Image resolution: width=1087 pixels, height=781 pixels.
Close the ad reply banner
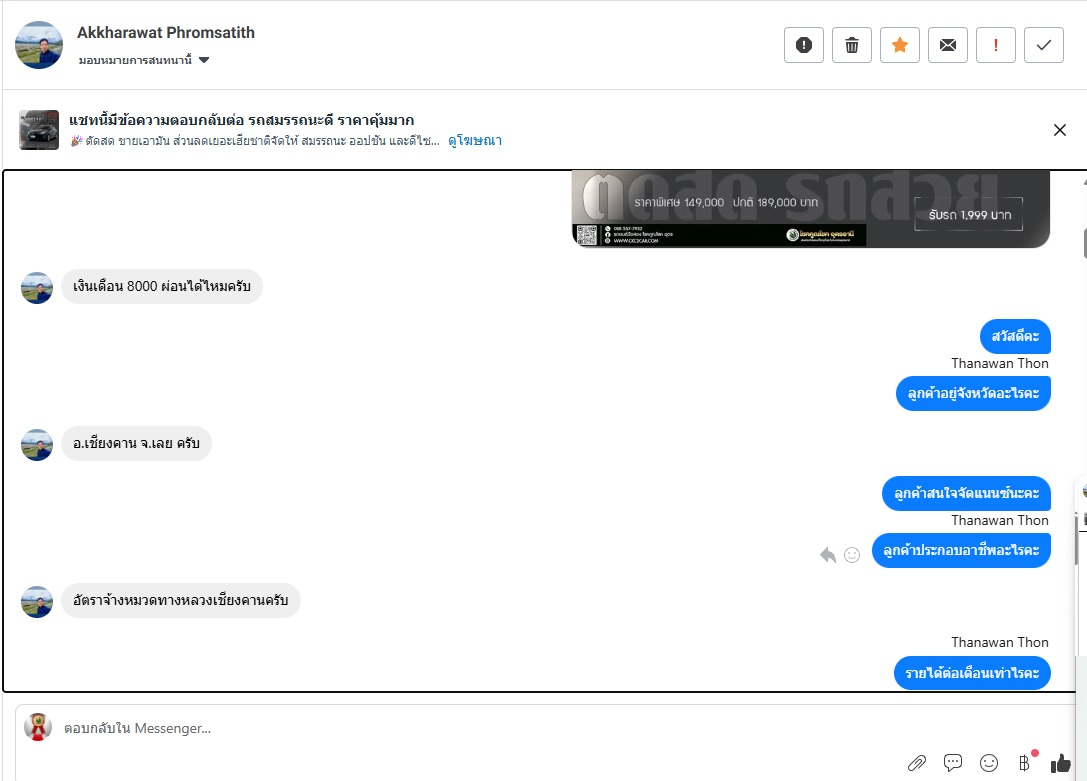point(1059,130)
